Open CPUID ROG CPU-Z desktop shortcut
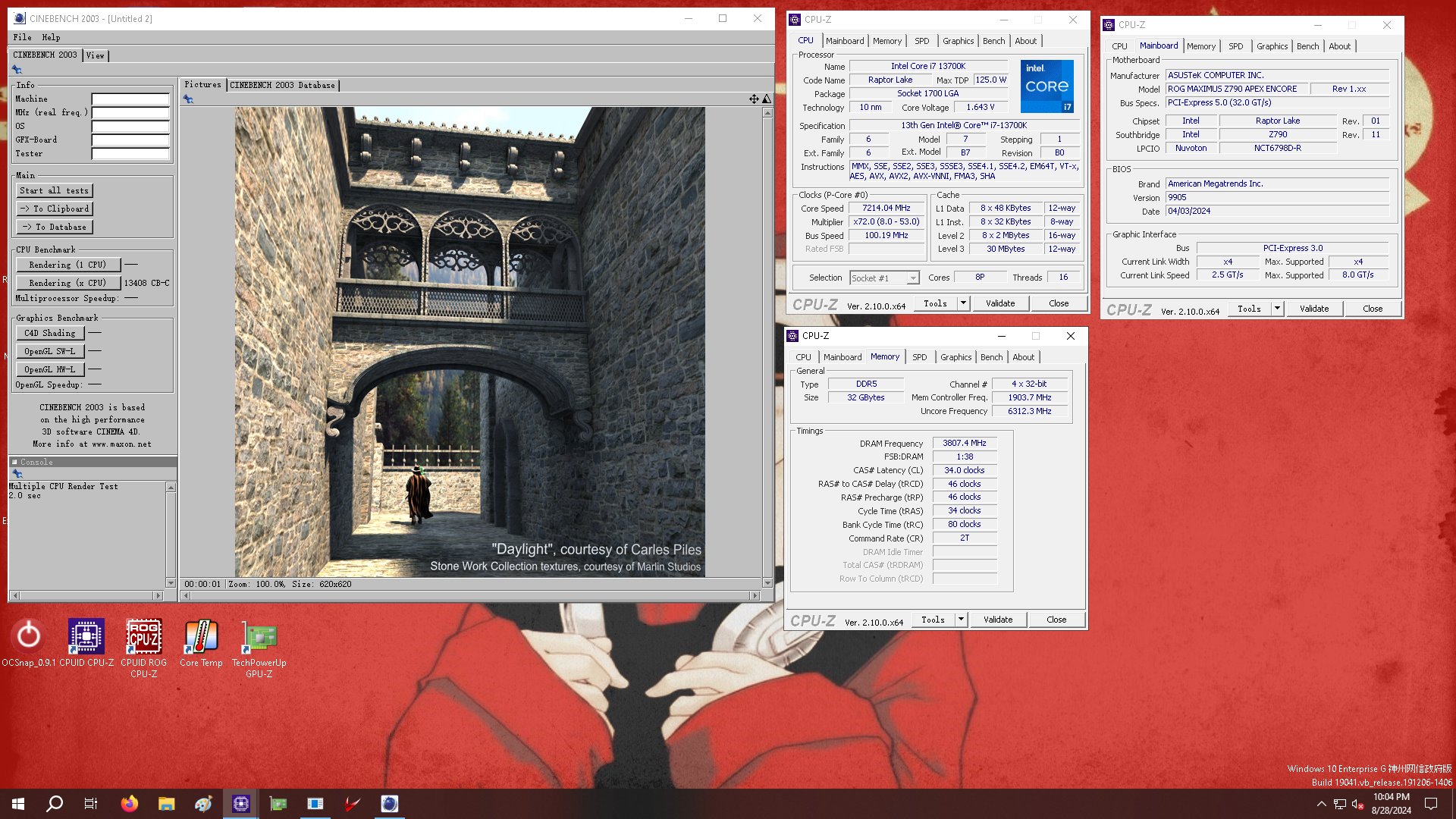This screenshot has width=1456, height=819. 144,648
